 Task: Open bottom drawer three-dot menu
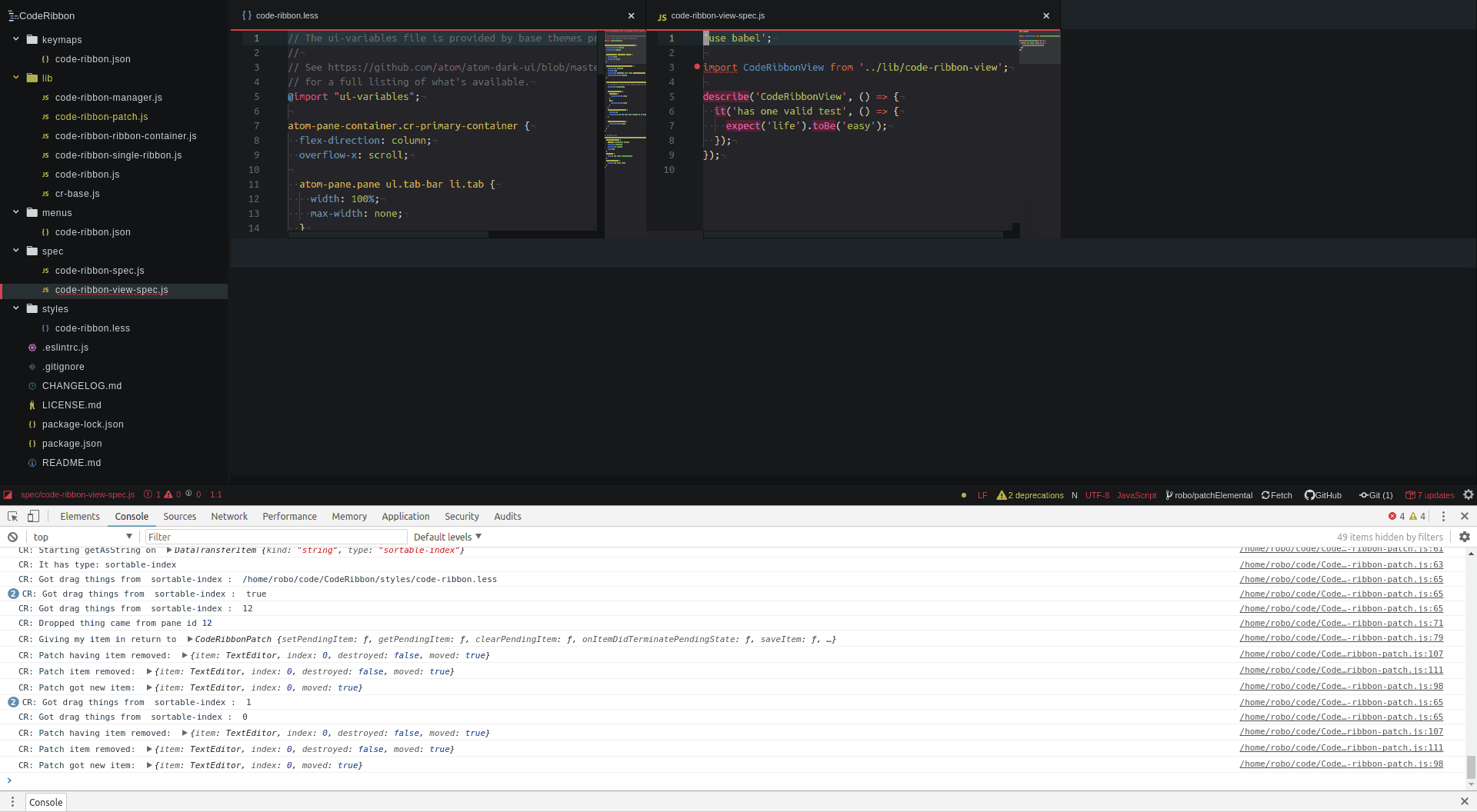tap(12, 802)
